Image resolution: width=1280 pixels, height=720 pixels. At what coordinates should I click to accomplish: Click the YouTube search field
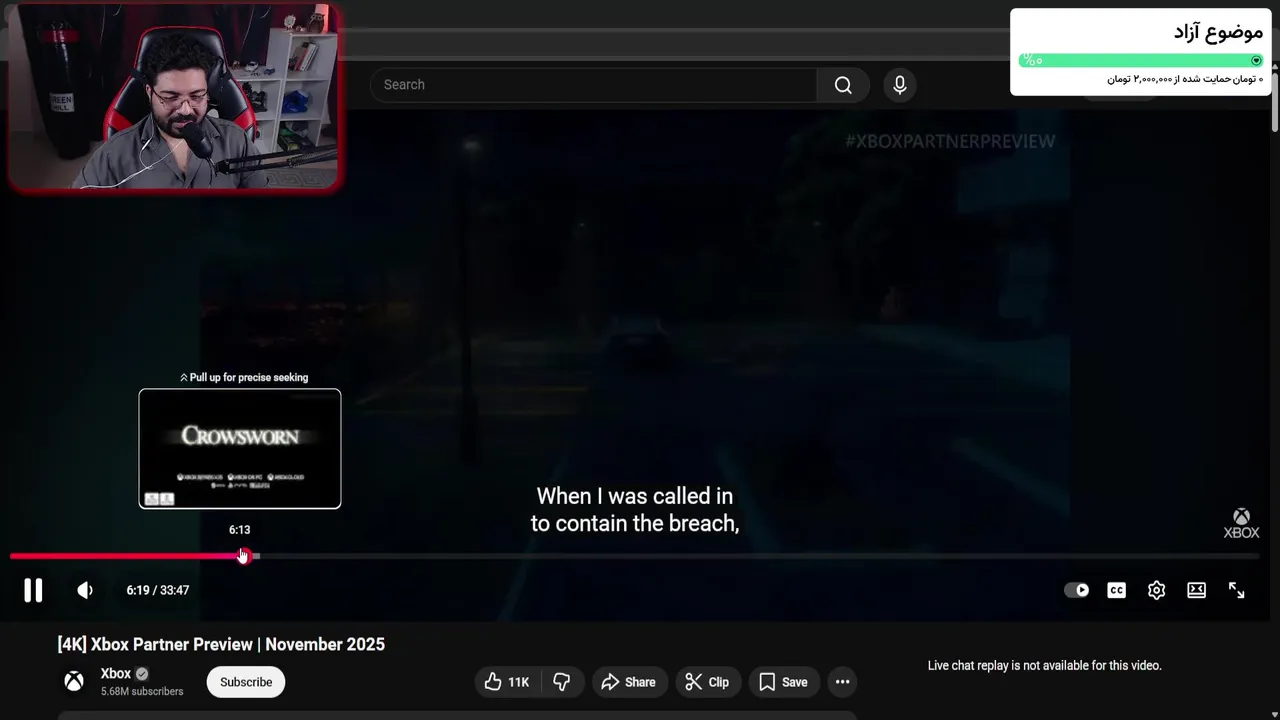point(593,85)
